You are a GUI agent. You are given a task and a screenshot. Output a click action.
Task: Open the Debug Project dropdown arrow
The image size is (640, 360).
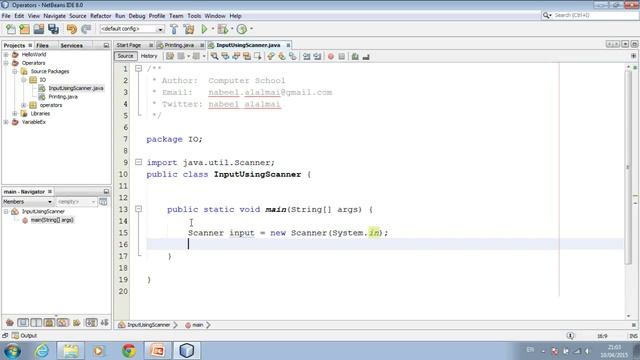(x=232, y=29)
